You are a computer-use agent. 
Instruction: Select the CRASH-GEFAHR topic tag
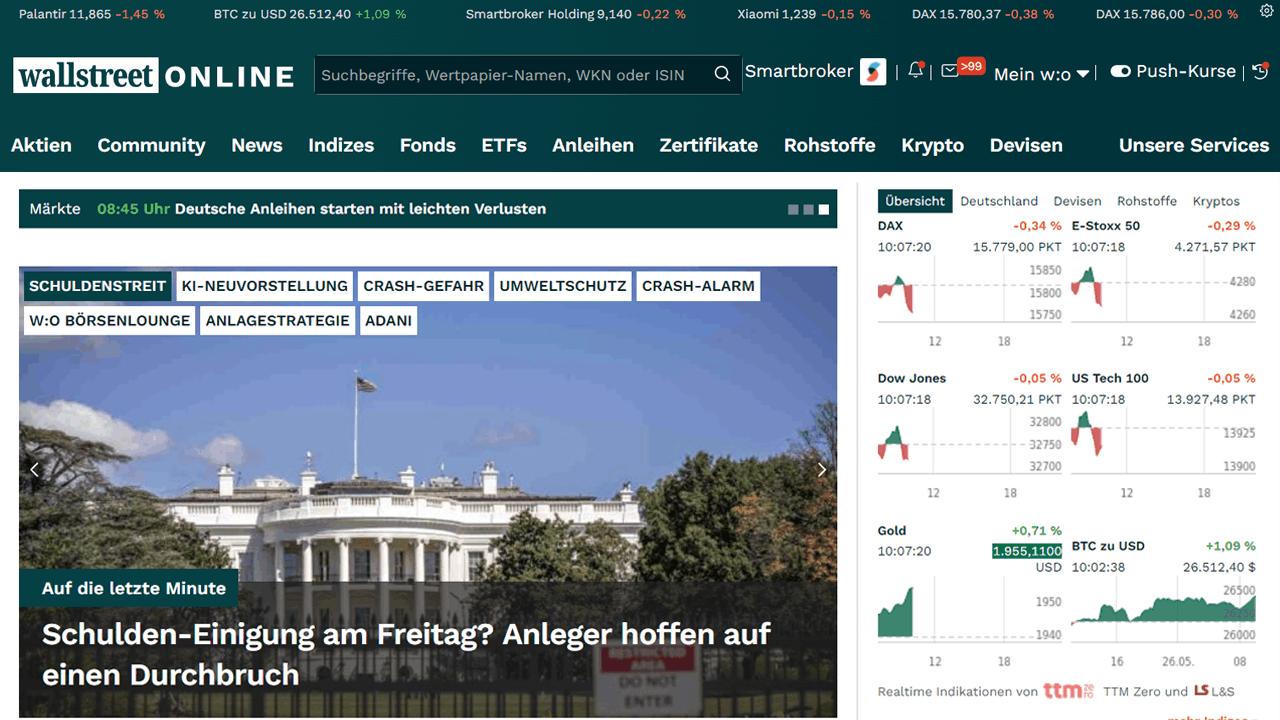[x=423, y=286]
